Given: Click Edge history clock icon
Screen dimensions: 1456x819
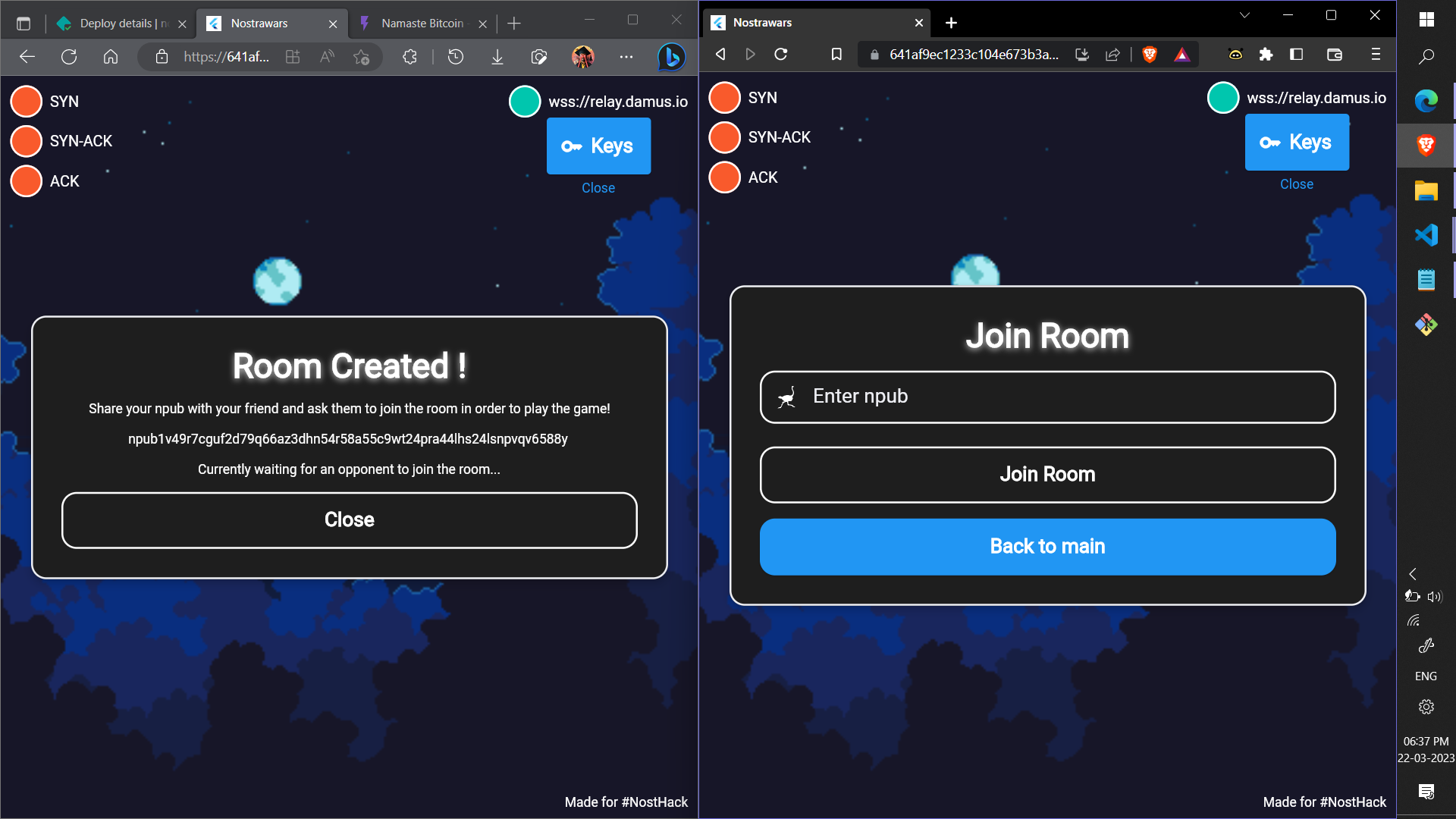Looking at the screenshot, I should pos(456,57).
